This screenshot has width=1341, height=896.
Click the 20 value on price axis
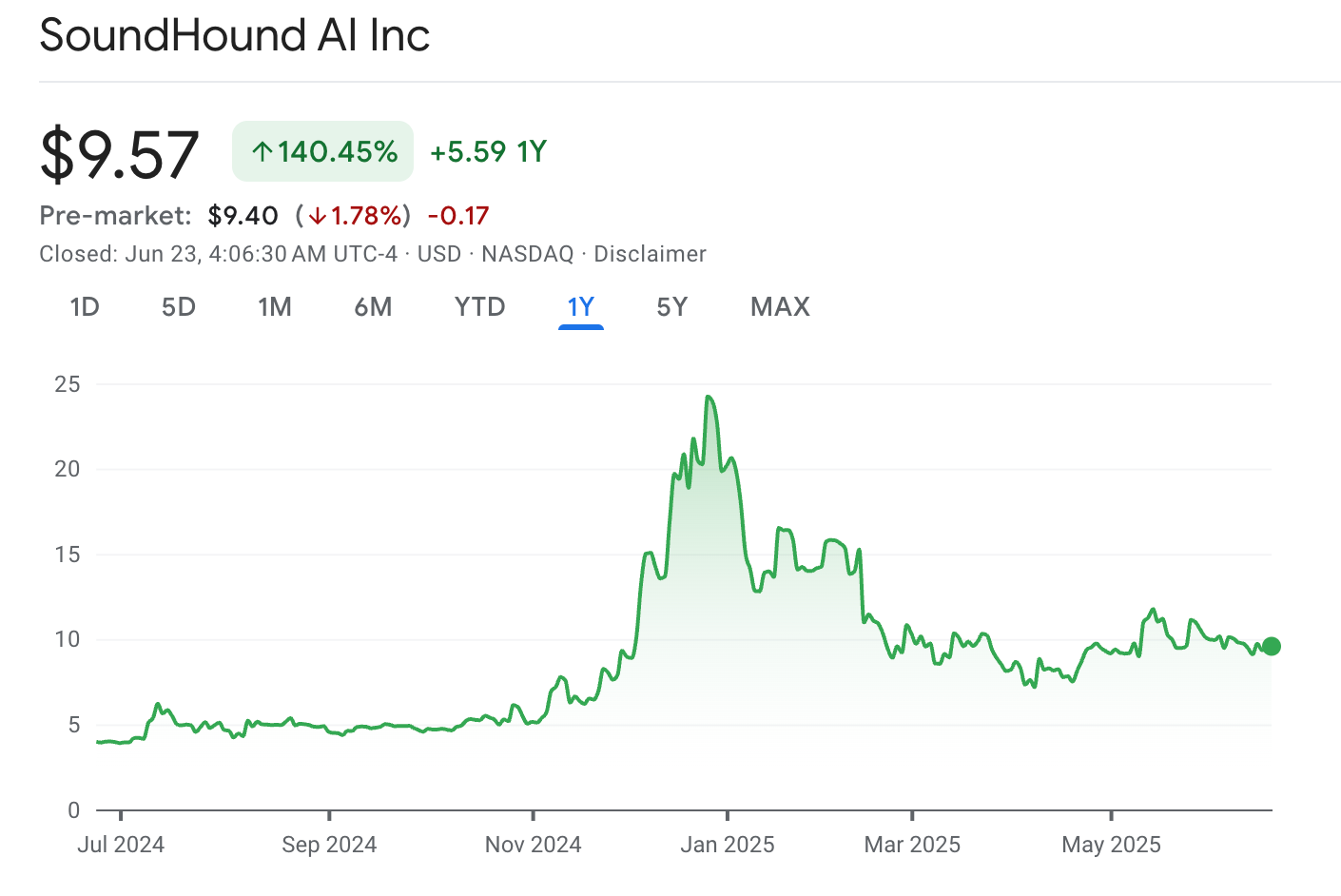tap(68, 469)
